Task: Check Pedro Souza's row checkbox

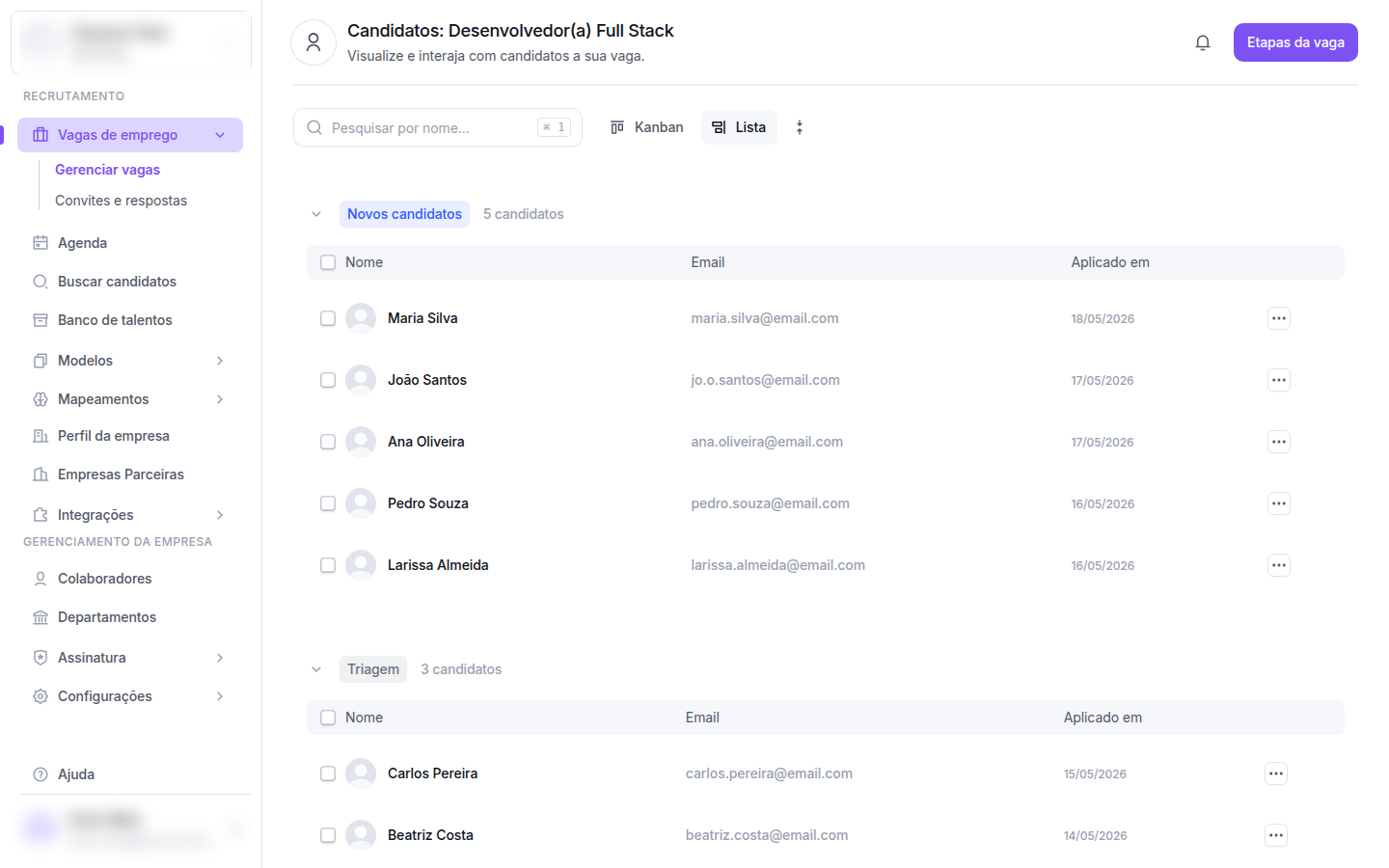Action: [328, 503]
